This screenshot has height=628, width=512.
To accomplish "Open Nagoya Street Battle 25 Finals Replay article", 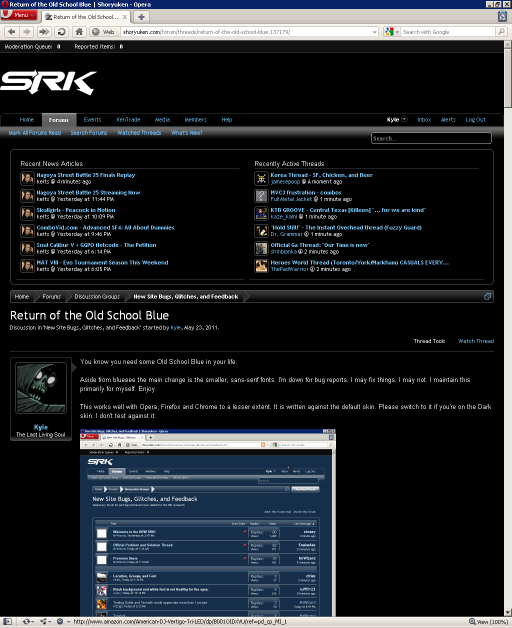I will (x=86, y=175).
